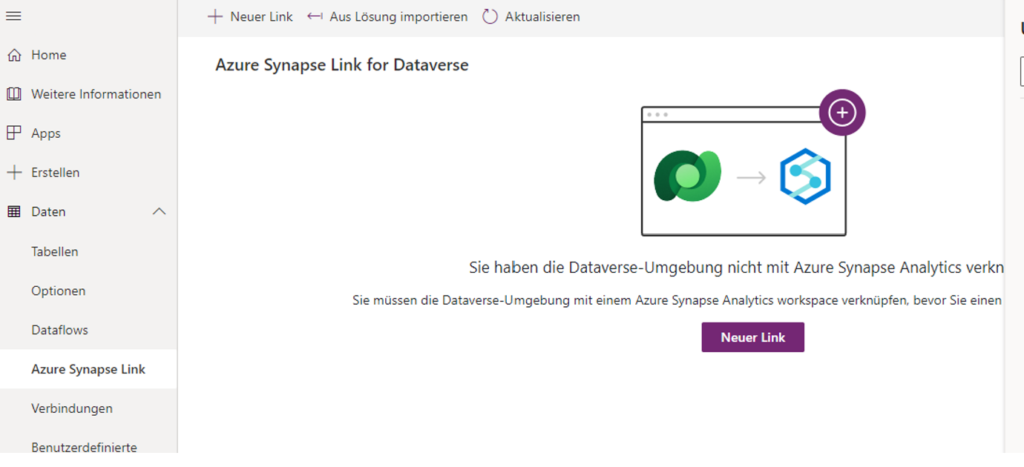Click the import arrow icon in toolbar
The image size is (1024, 467).
(x=315, y=16)
